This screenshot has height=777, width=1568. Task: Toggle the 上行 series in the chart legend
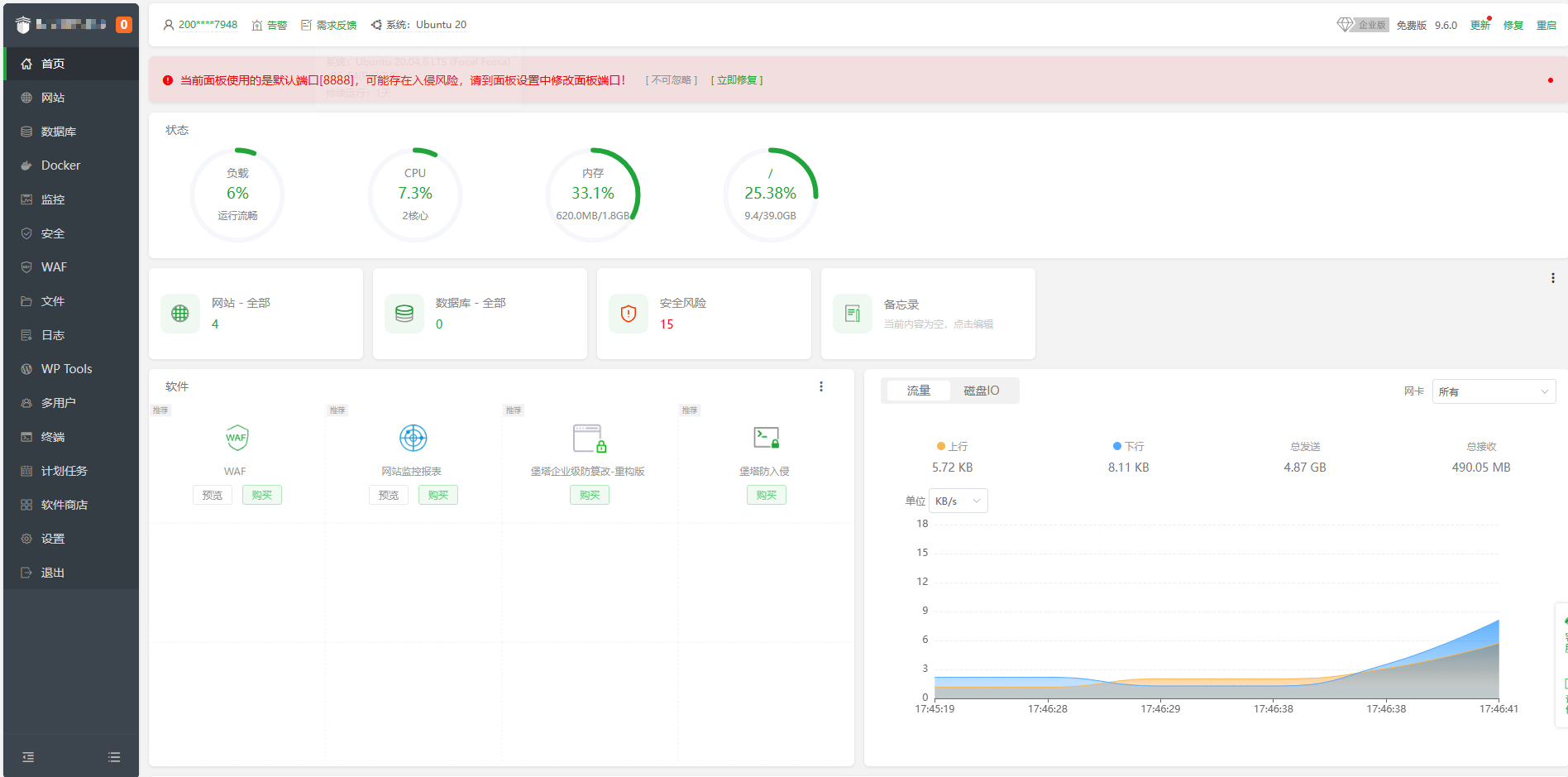pos(952,446)
